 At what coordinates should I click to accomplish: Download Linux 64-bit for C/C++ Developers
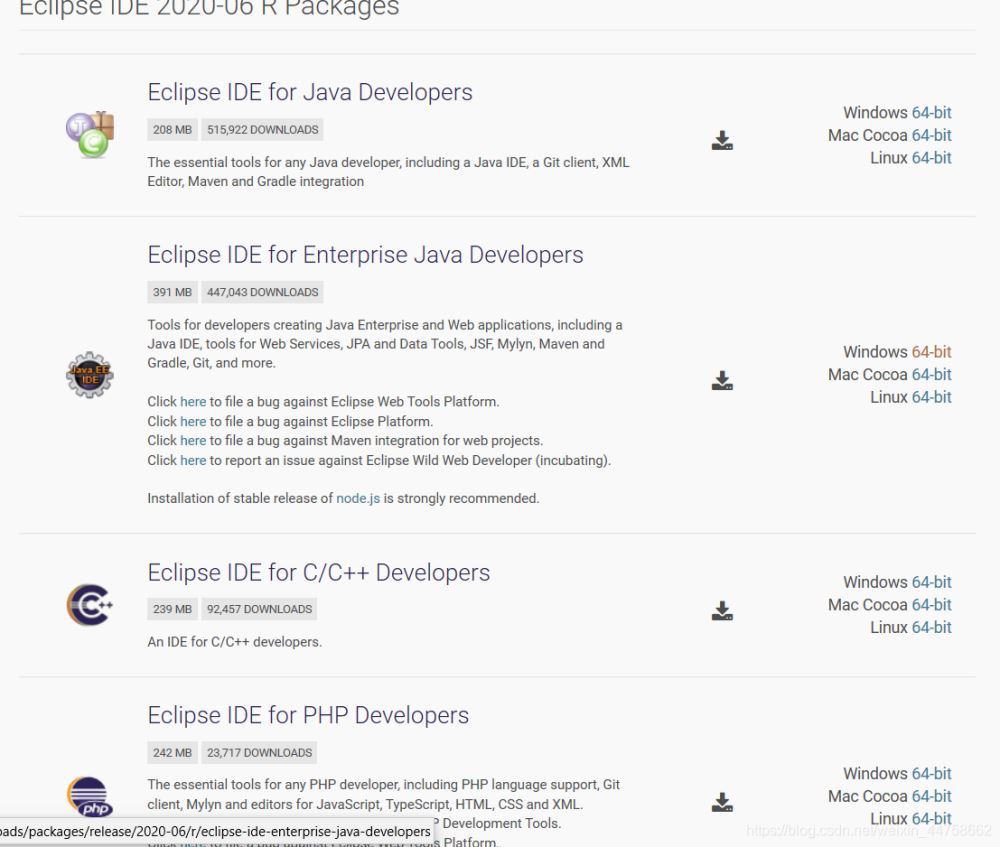tap(931, 627)
